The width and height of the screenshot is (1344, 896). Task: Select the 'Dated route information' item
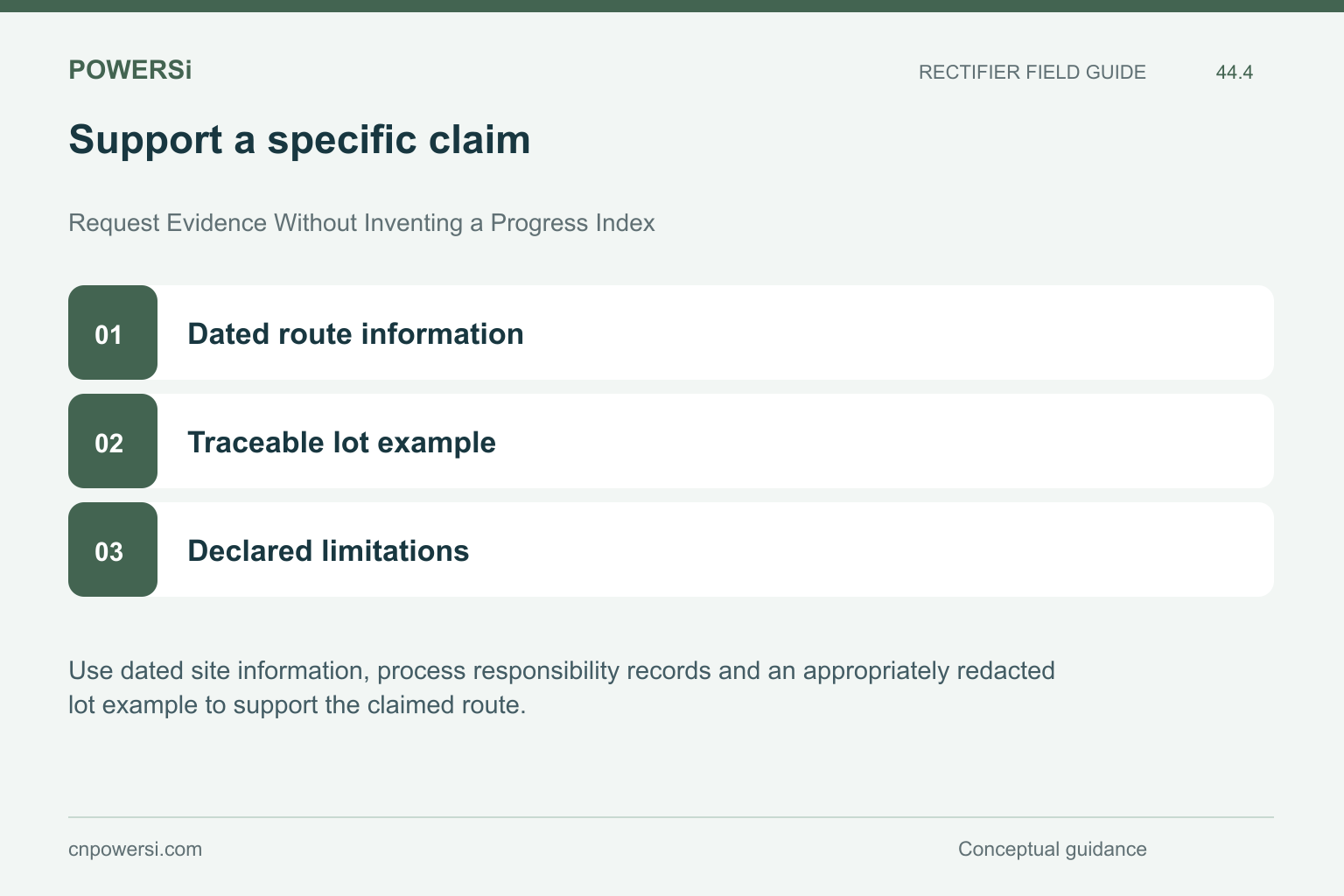click(671, 332)
